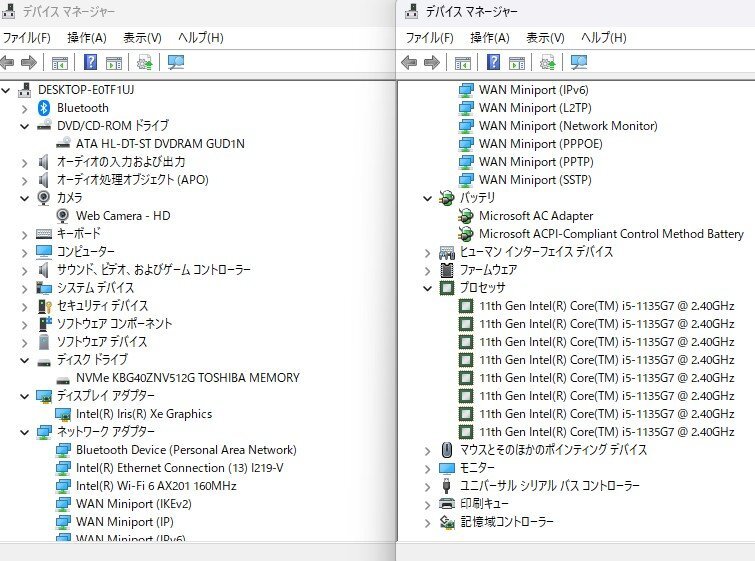The image size is (755, 561).
Task: Open ファイル(F) menu in right window
Action: pyautogui.click(x=430, y=38)
